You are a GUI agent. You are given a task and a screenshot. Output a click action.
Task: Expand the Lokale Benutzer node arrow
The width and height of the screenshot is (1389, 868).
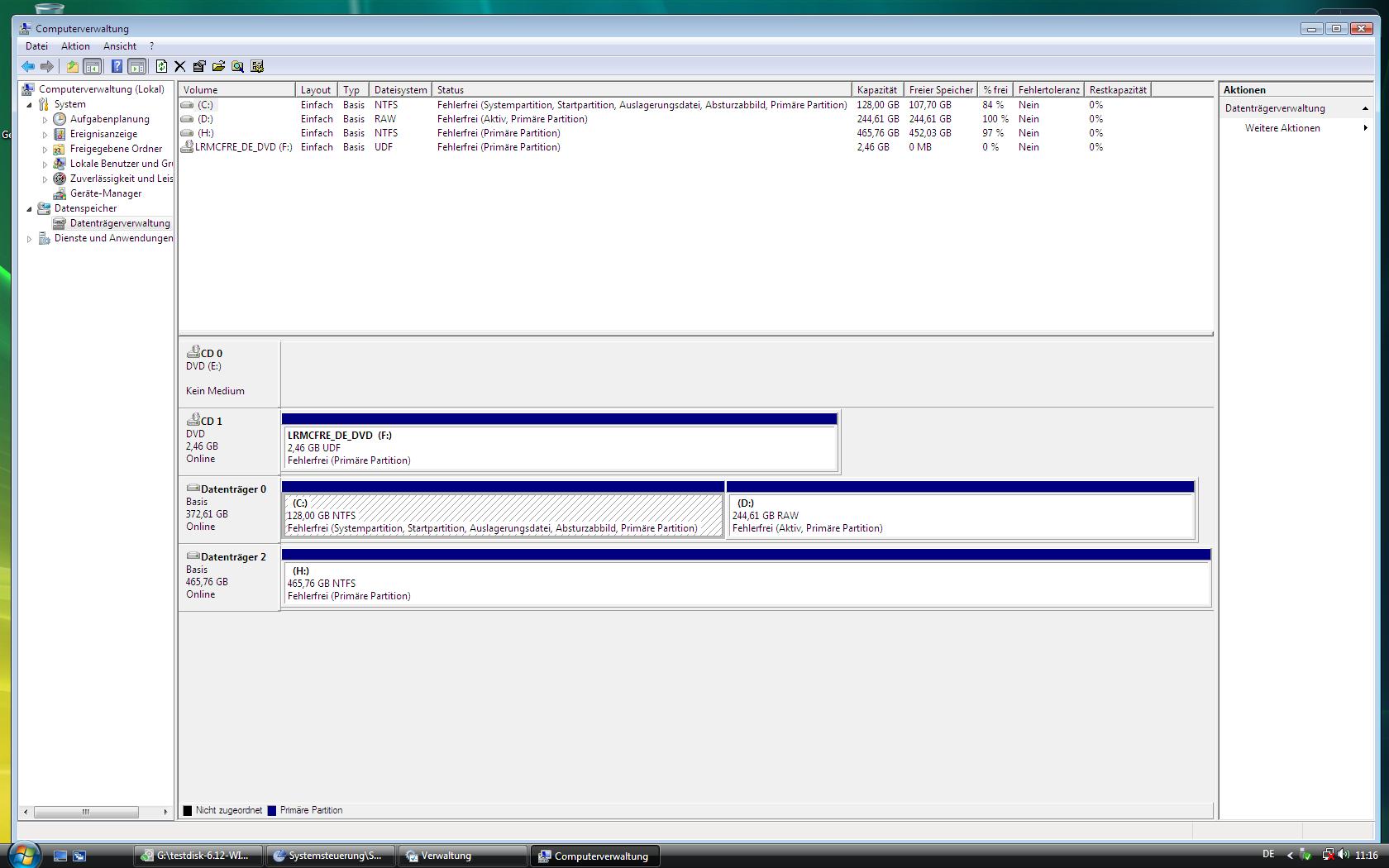[x=45, y=165]
